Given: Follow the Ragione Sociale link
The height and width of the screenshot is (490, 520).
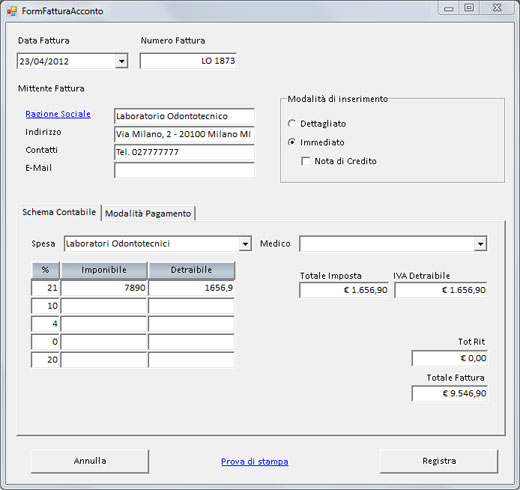Looking at the screenshot, I should (x=58, y=114).
